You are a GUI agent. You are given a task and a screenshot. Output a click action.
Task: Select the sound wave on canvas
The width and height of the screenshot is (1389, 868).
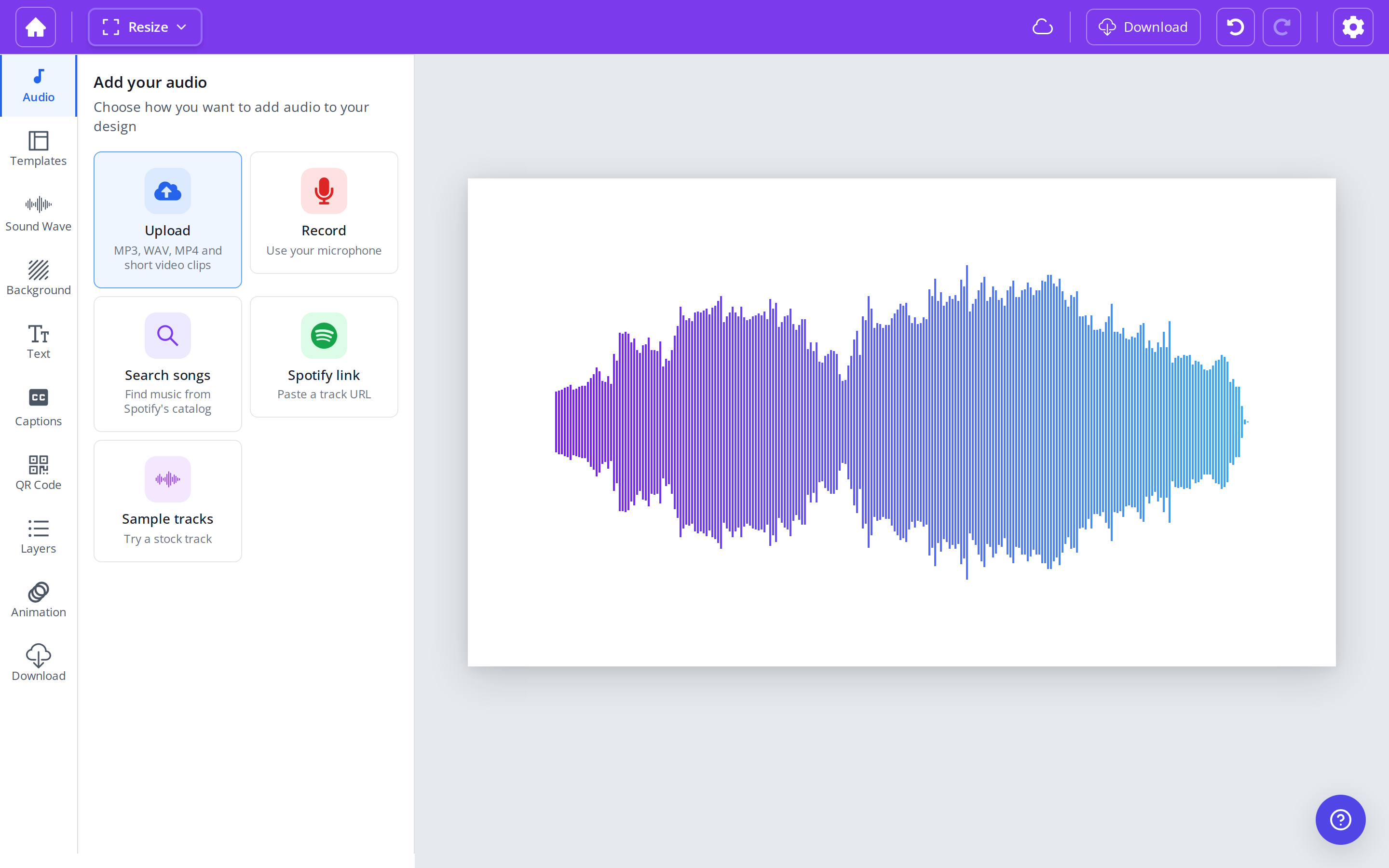pos(901,422)
